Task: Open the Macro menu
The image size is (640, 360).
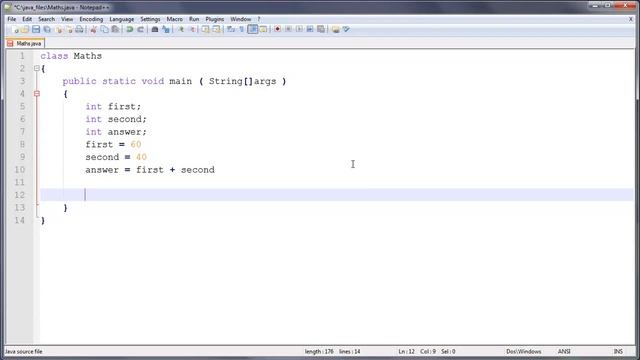Action: coord(175,19)
